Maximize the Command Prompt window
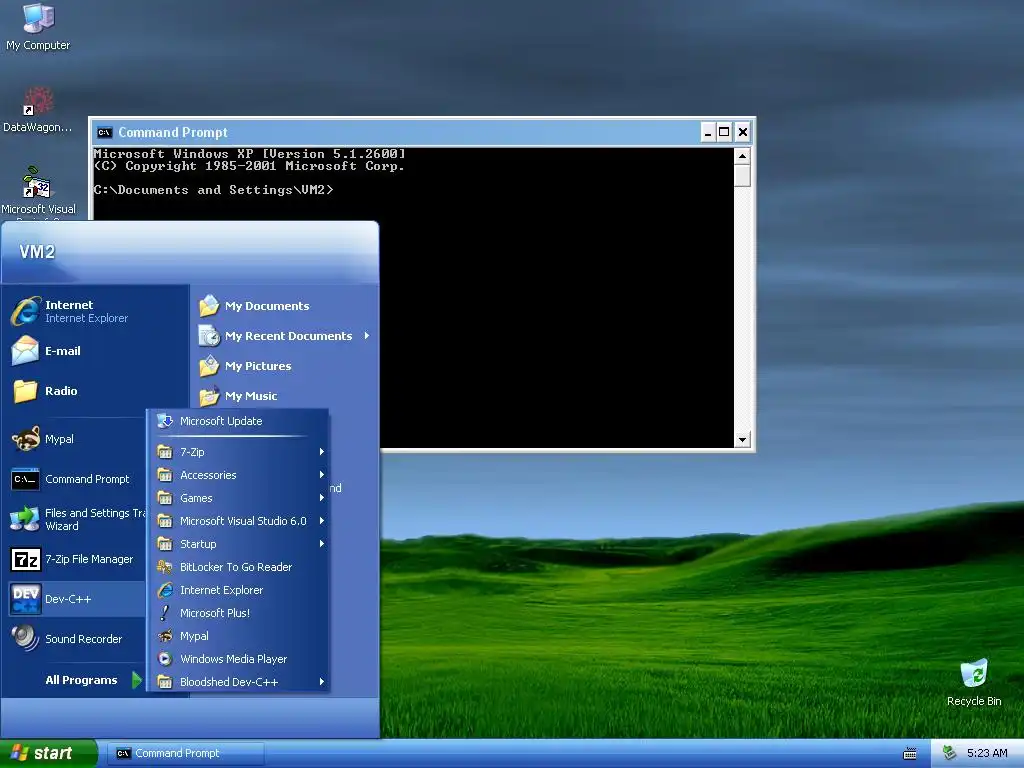The image size is (1024, 768). click(x=724, y=133)
